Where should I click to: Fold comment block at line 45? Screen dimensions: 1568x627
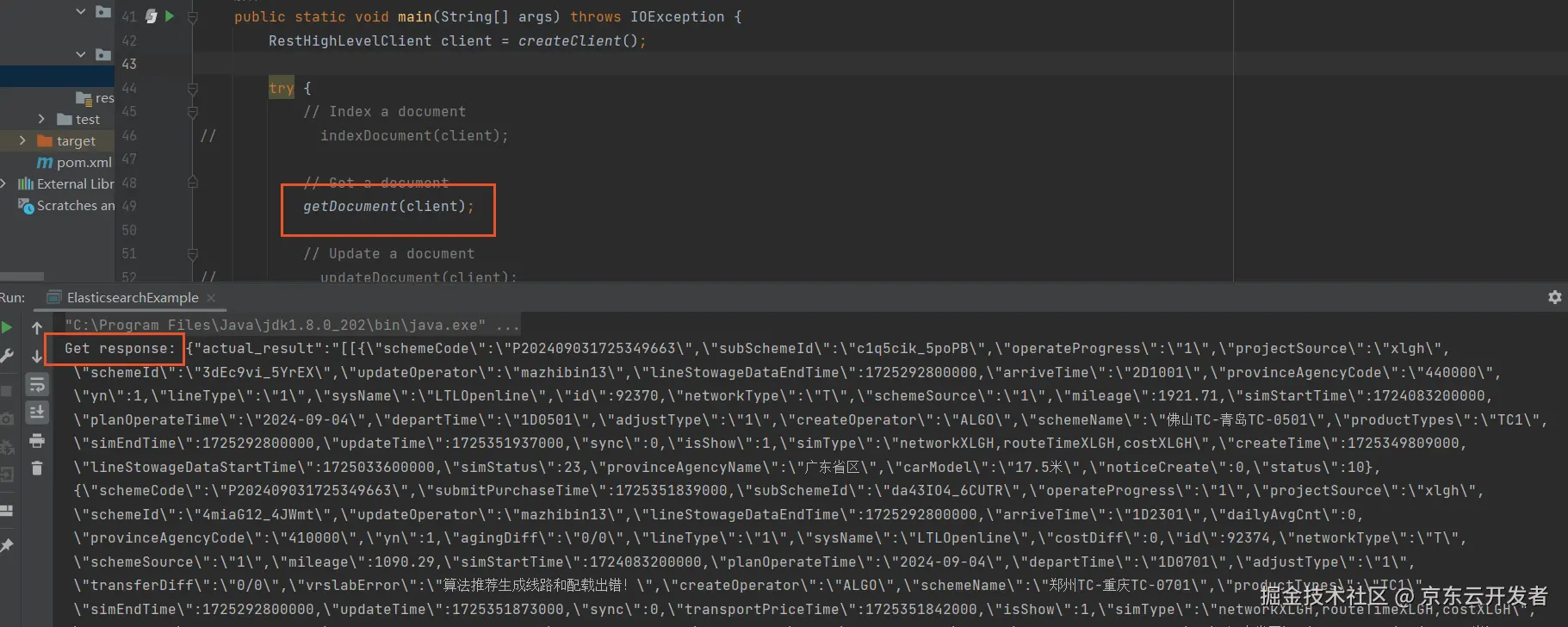coord(193,112)
